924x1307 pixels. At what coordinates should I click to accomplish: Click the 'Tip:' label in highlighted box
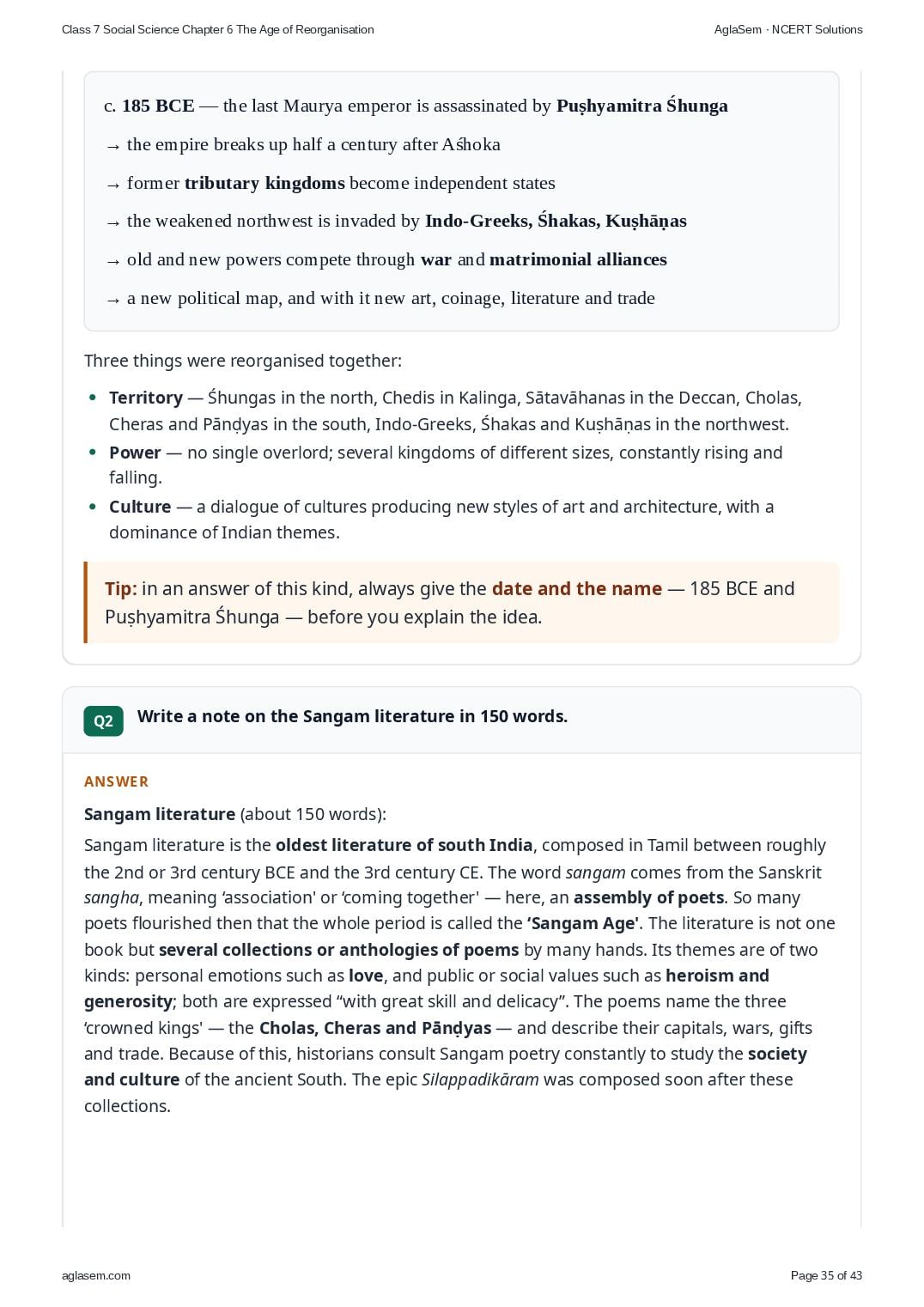121,589
